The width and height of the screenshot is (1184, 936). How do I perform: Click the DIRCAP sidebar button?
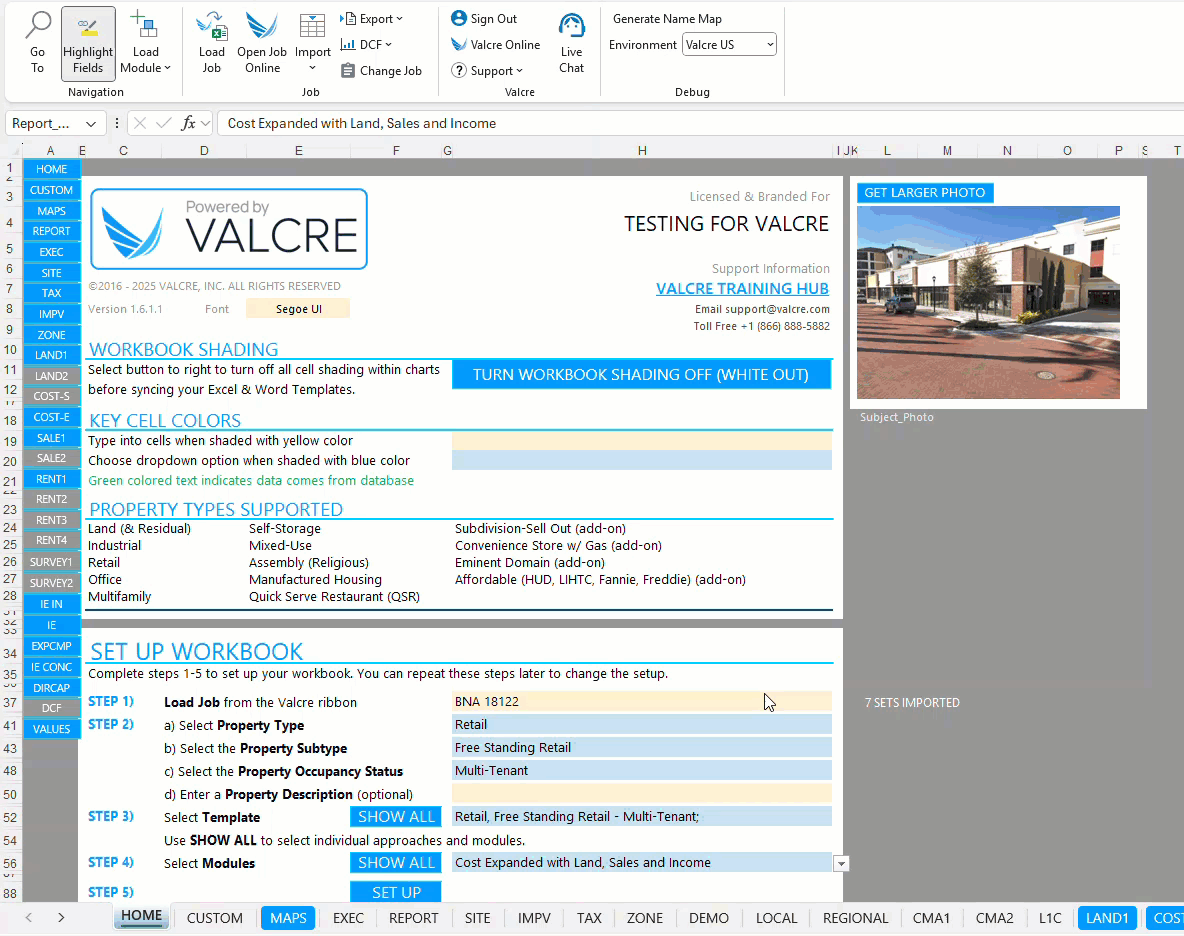(x=51, y=688)
